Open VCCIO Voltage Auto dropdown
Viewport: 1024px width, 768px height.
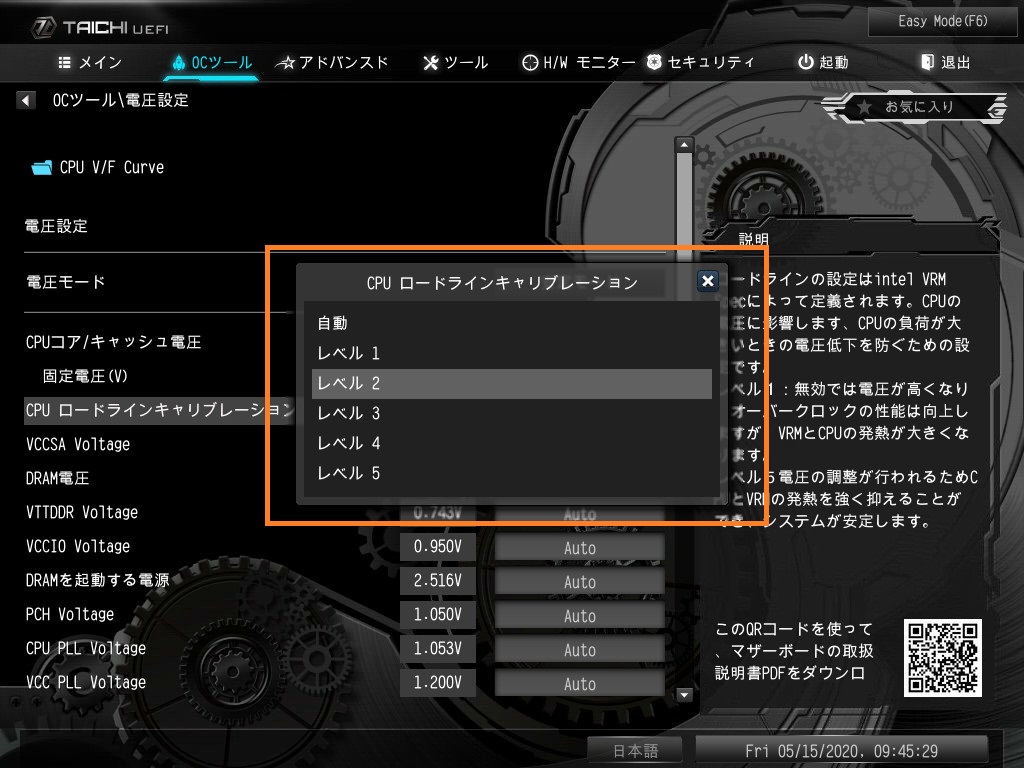(579, 547)
